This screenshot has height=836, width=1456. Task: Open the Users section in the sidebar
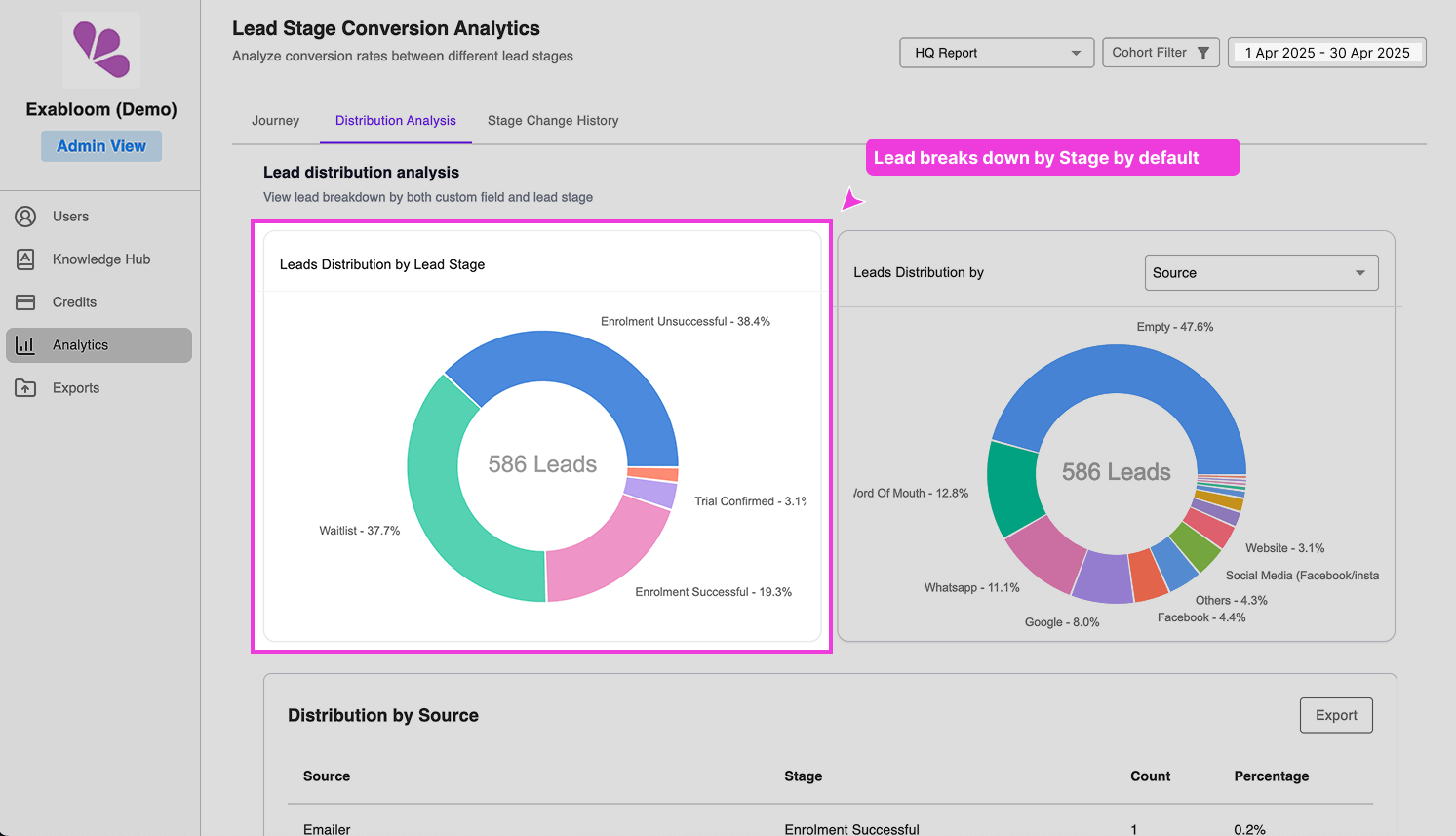[x=71, y=216]
